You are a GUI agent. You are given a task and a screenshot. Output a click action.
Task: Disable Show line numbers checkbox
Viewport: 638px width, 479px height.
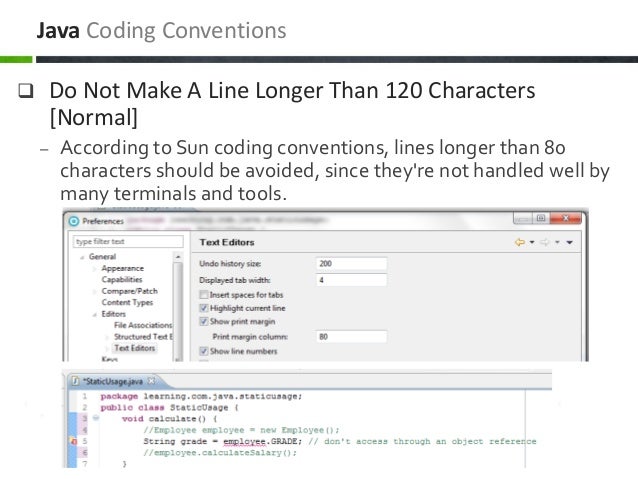pos(203,351)
